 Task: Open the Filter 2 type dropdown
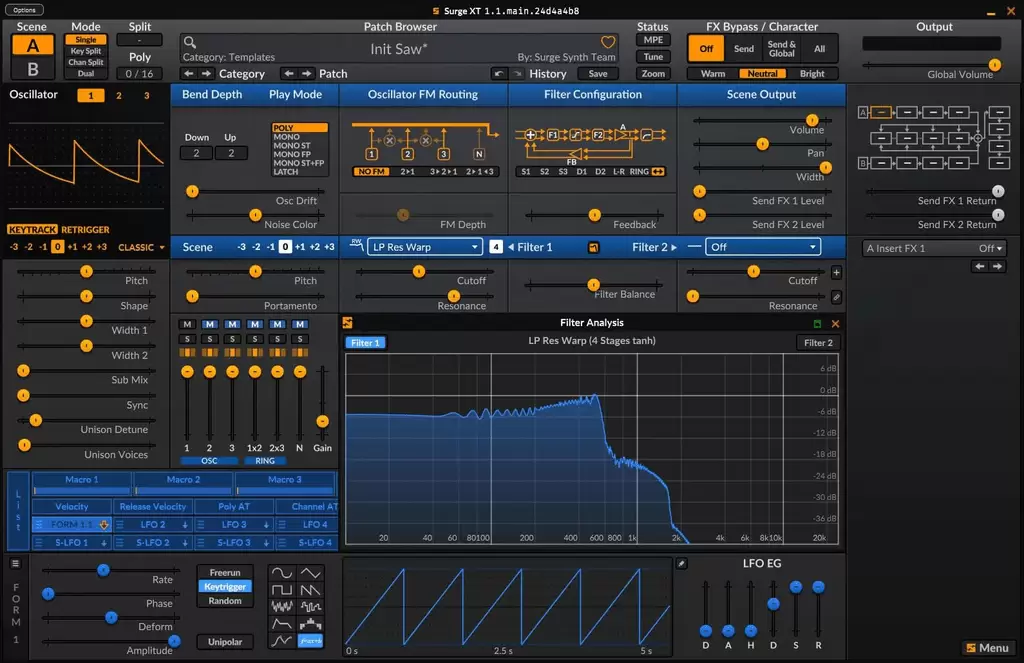tap(762, 247)
